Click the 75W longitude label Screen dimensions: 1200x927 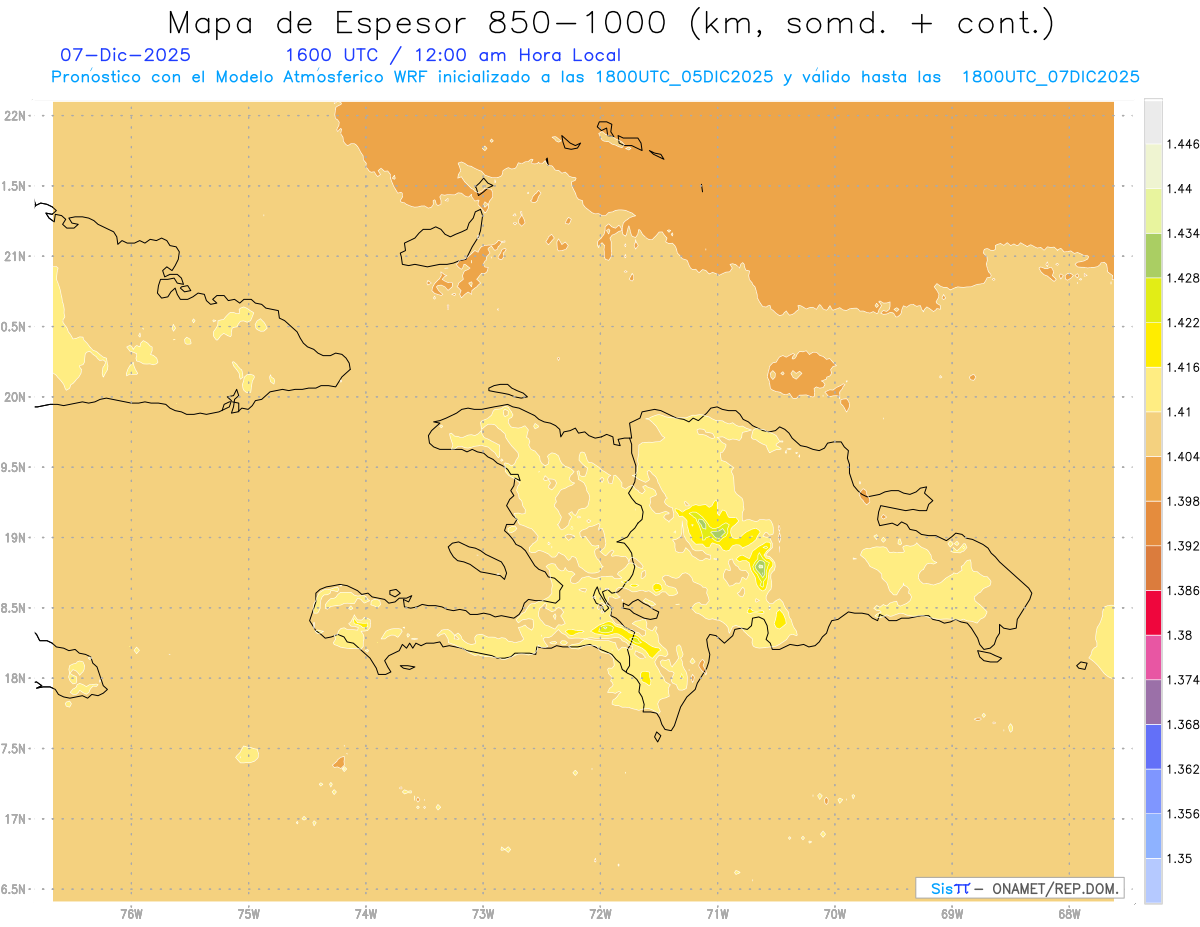point(249,913)
